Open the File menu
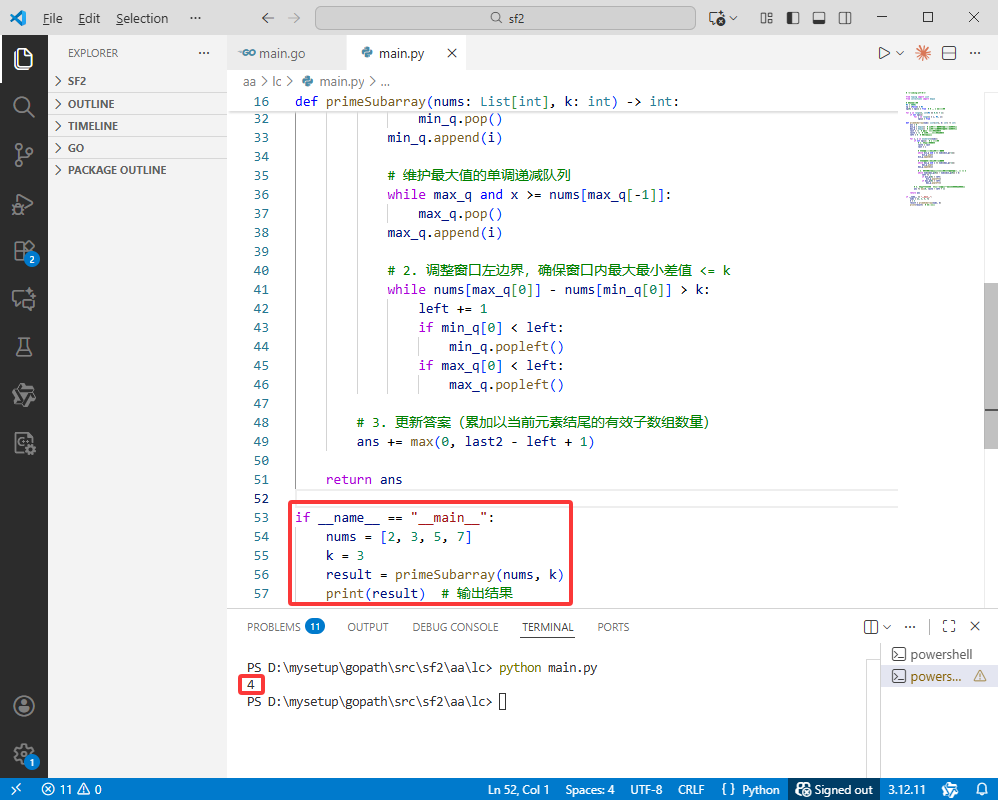The width and height of the screenshot is (998, 800). (x=52, y=18)
